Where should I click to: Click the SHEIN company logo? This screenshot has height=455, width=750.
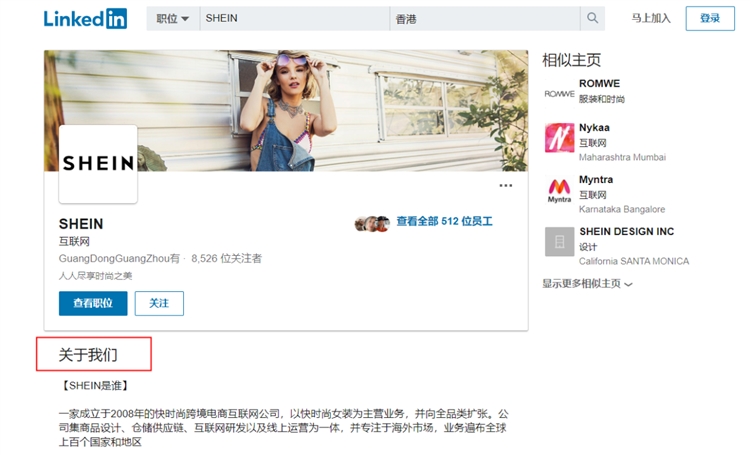98,164
